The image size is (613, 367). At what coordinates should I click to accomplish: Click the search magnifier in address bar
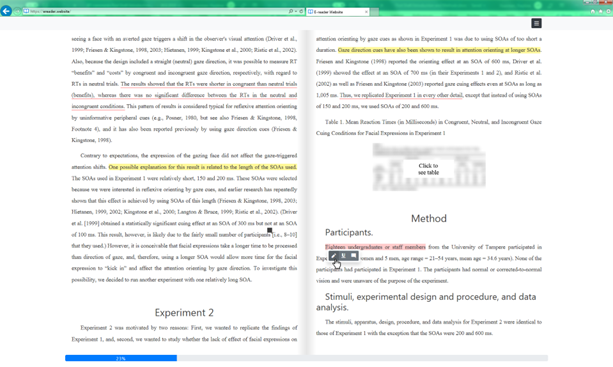coord(291,11)
